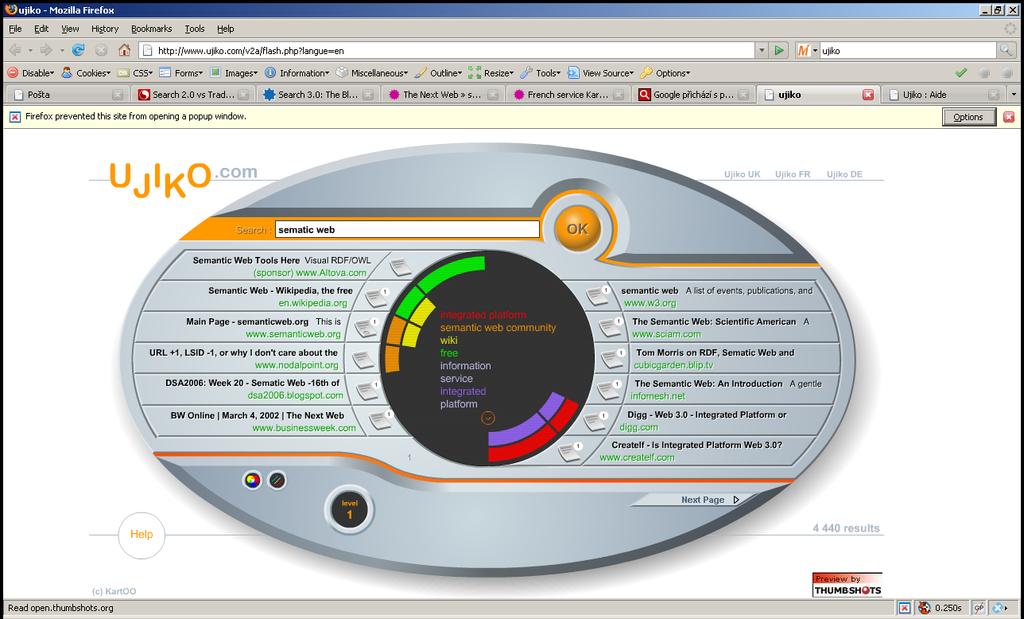
Task: Click page icon beside sciam.com result
Action: click(x=610, y=326)
